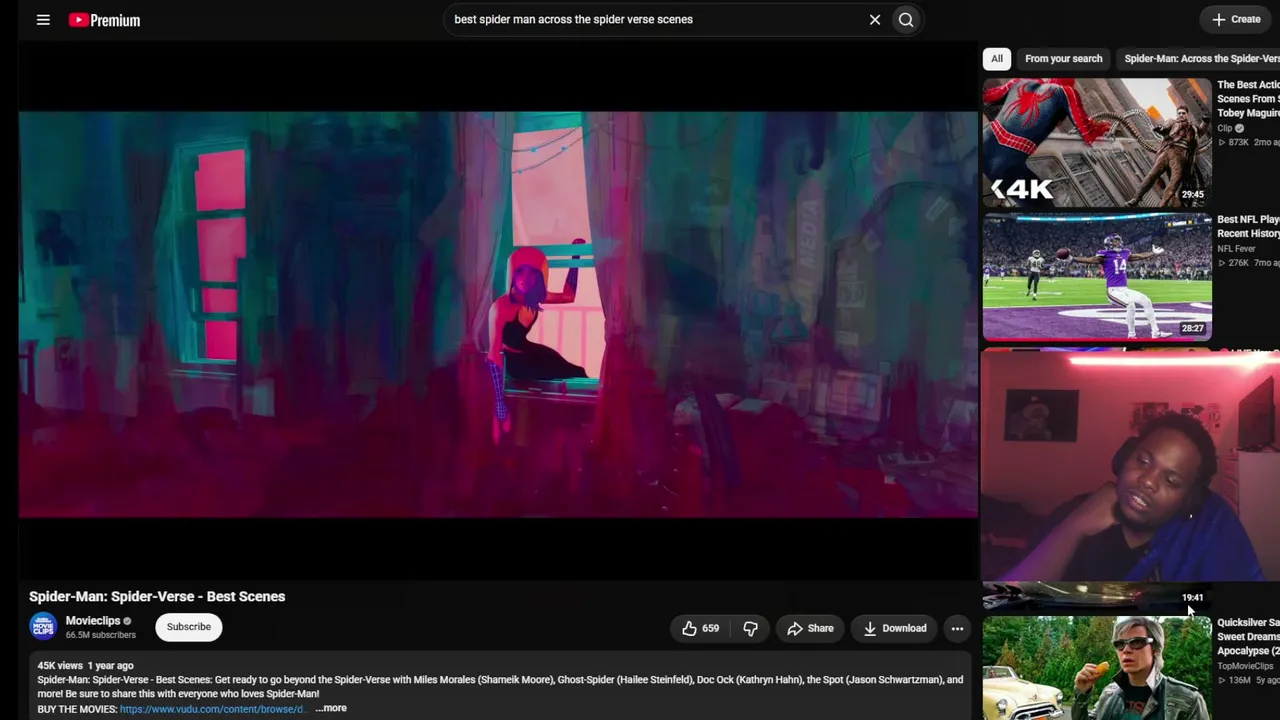The image size is (1280, 720).
Task: Open the Create button
Action: [1236, 19]
